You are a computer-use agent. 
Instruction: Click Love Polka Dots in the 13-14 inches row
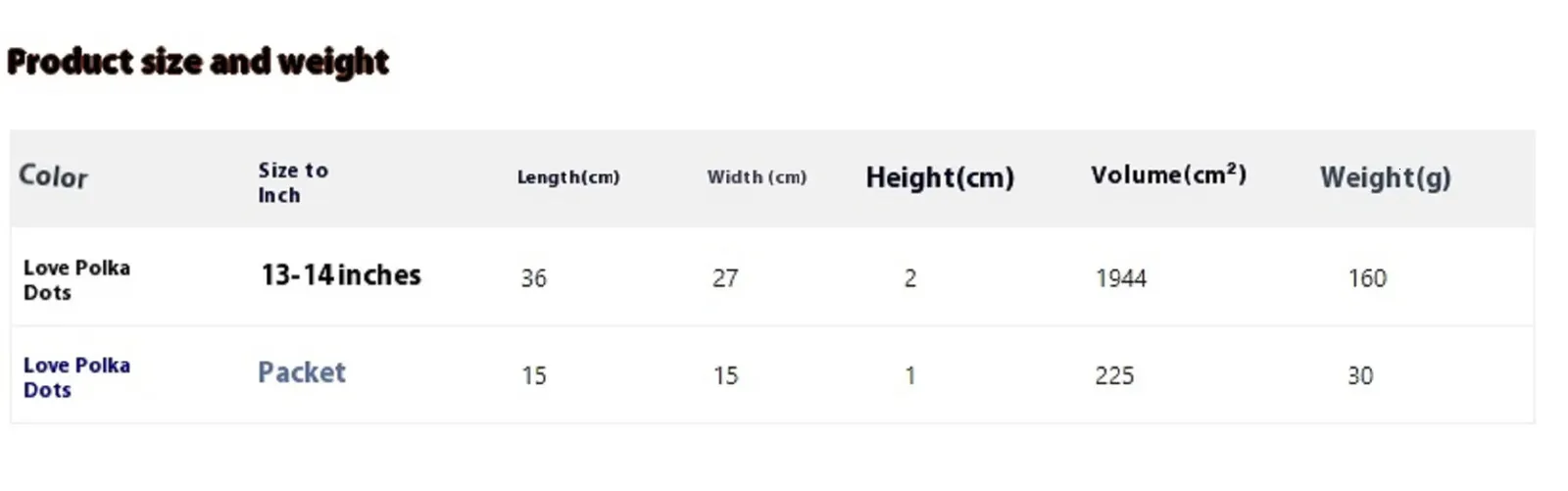click(76, 280)
